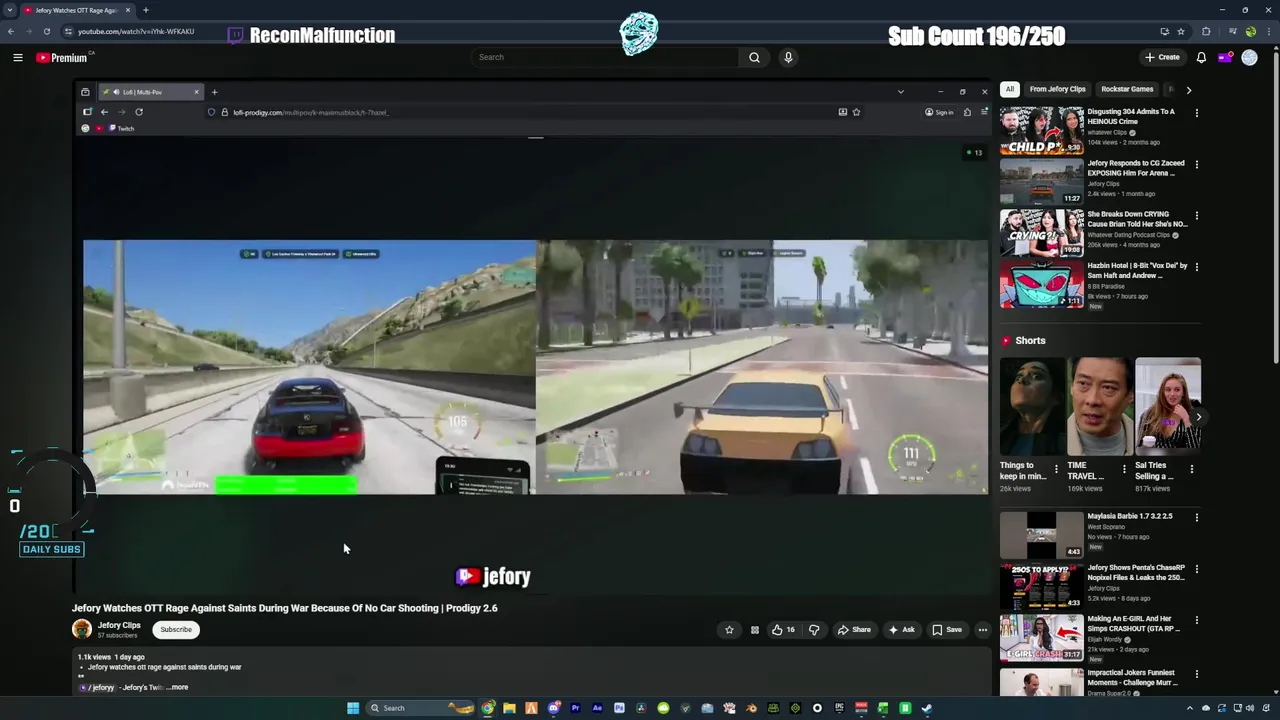The width and height of the screenshot is (1280, 720).
Task: Save the video to playlist
Action: tap(947, 630)
